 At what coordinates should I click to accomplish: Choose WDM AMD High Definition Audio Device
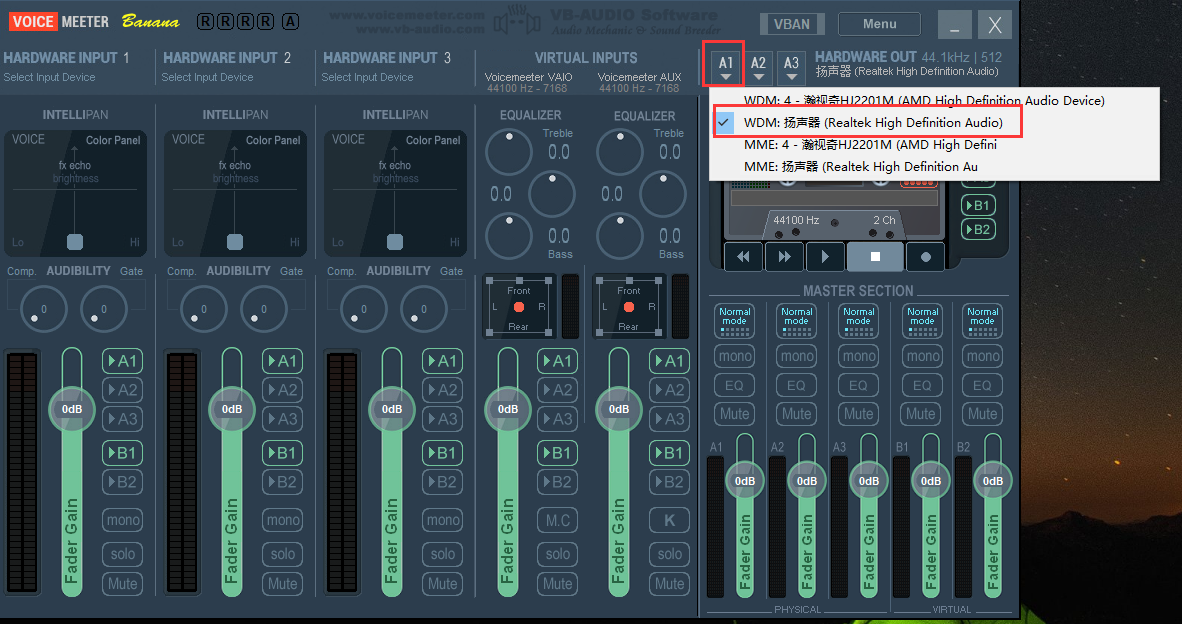[934, 100]
